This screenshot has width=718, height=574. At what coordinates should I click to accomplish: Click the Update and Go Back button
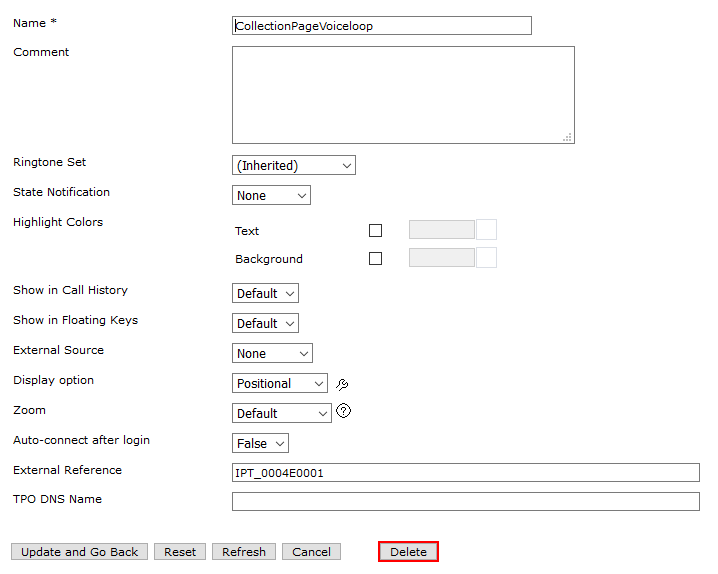(80, 552)
